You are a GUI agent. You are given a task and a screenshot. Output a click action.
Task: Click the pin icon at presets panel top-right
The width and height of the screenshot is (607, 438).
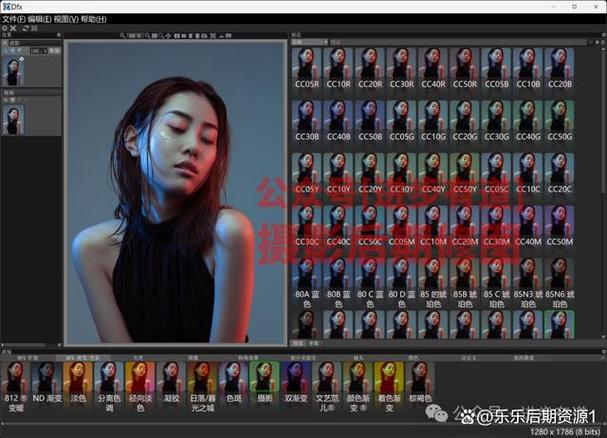click(x=603, y=35)
